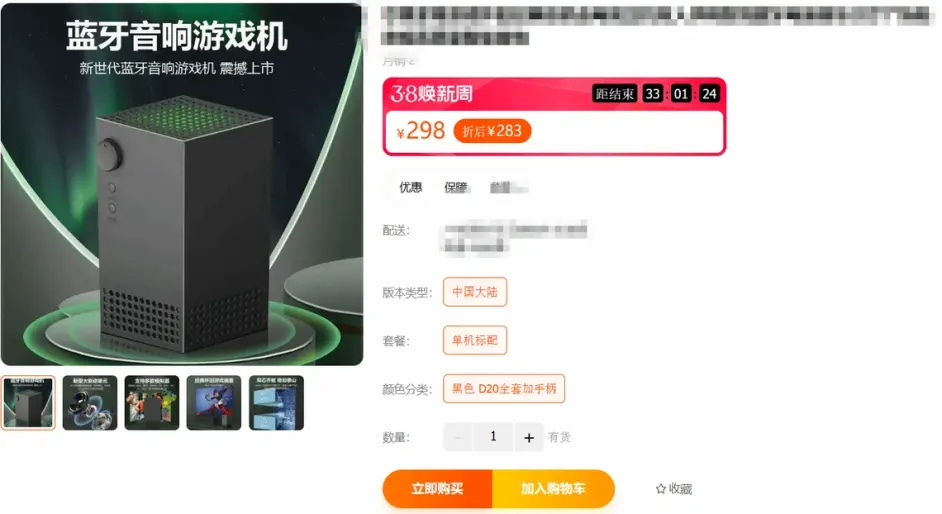Pick the 黑色 D20全套加手柄 color option
This screenshot has height=514, width=942.
pos(503,389)
